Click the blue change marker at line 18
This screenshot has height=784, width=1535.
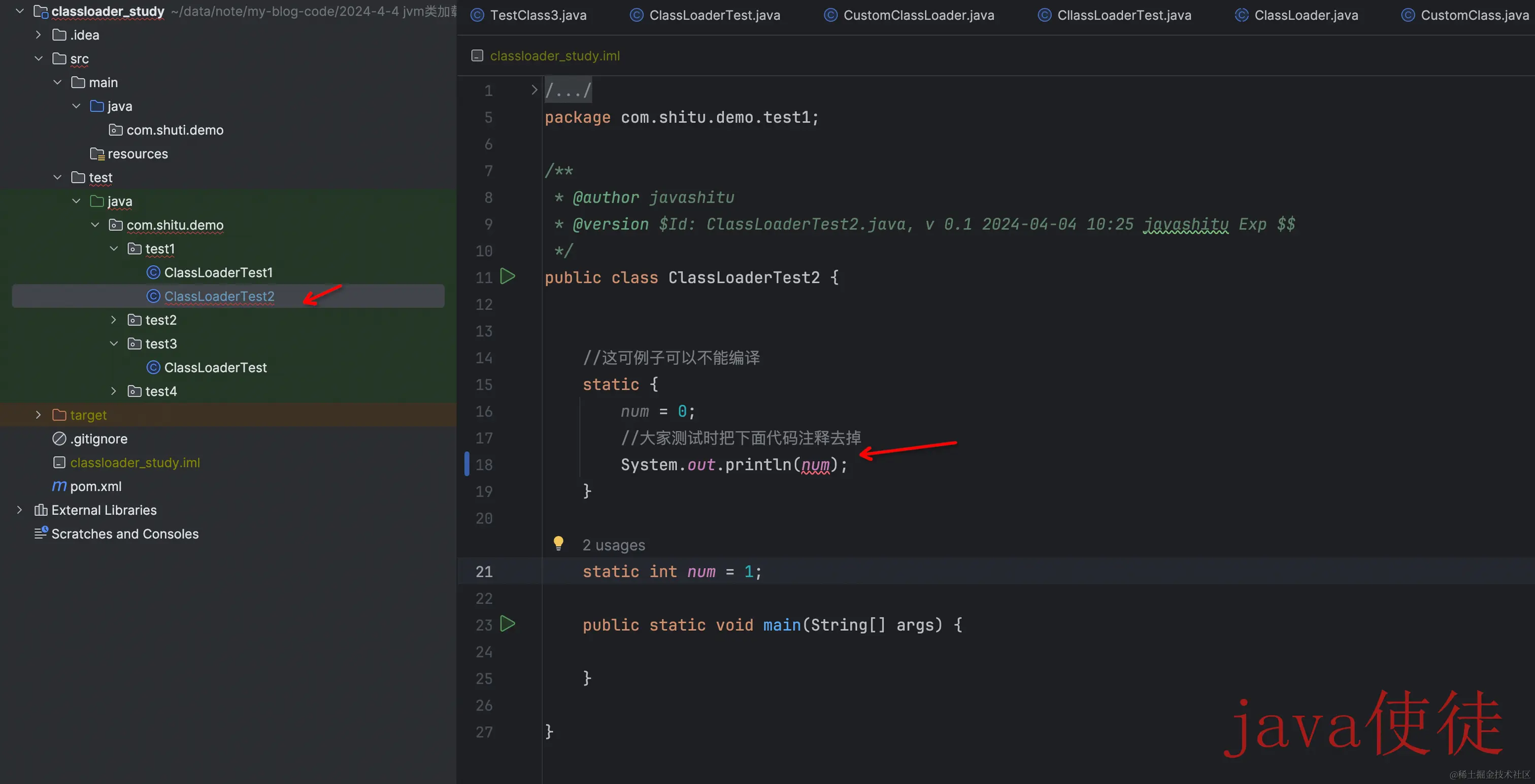pos(466,464)
